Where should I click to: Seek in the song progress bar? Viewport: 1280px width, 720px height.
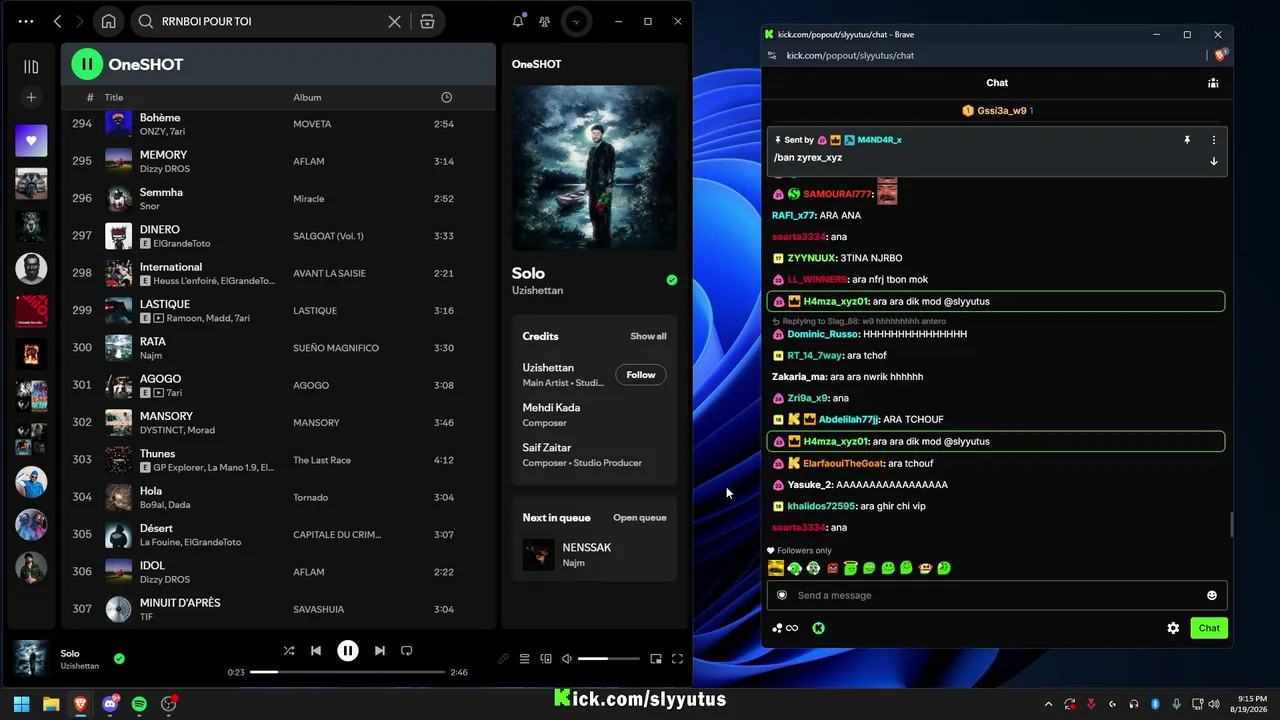(x=347, y=672)
